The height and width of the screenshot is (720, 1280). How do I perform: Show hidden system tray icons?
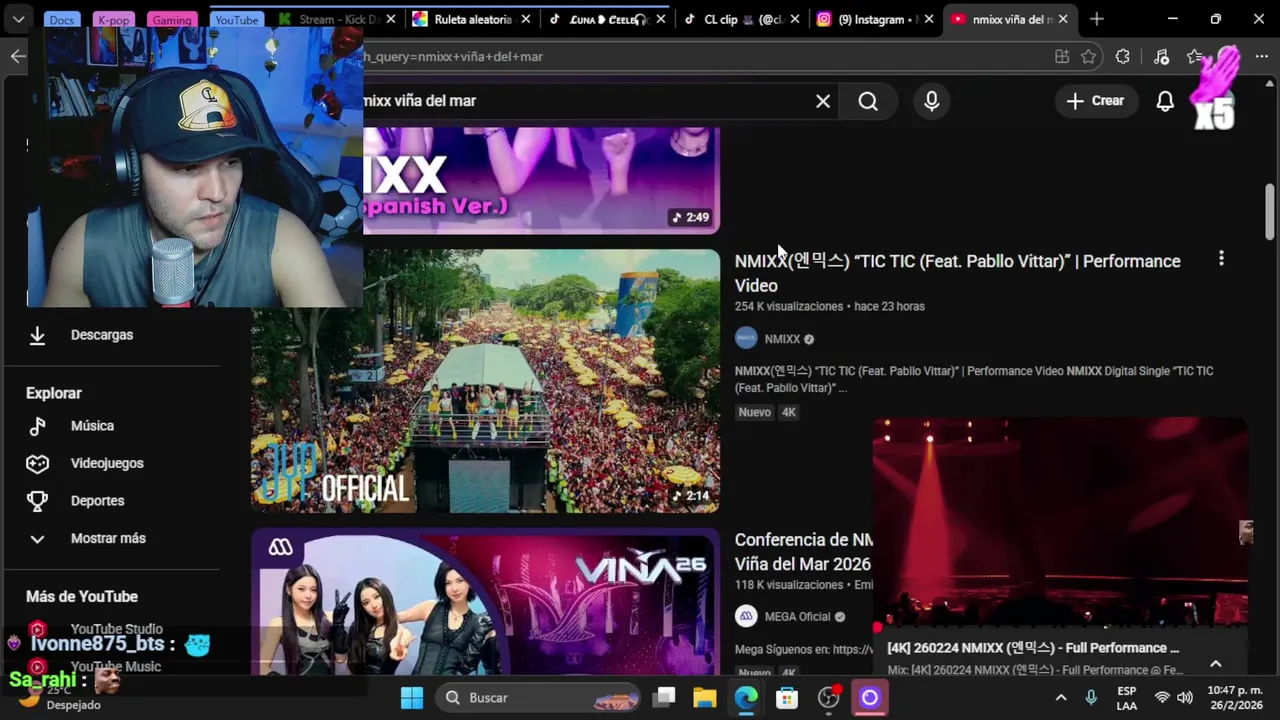tap(1061, 698)
